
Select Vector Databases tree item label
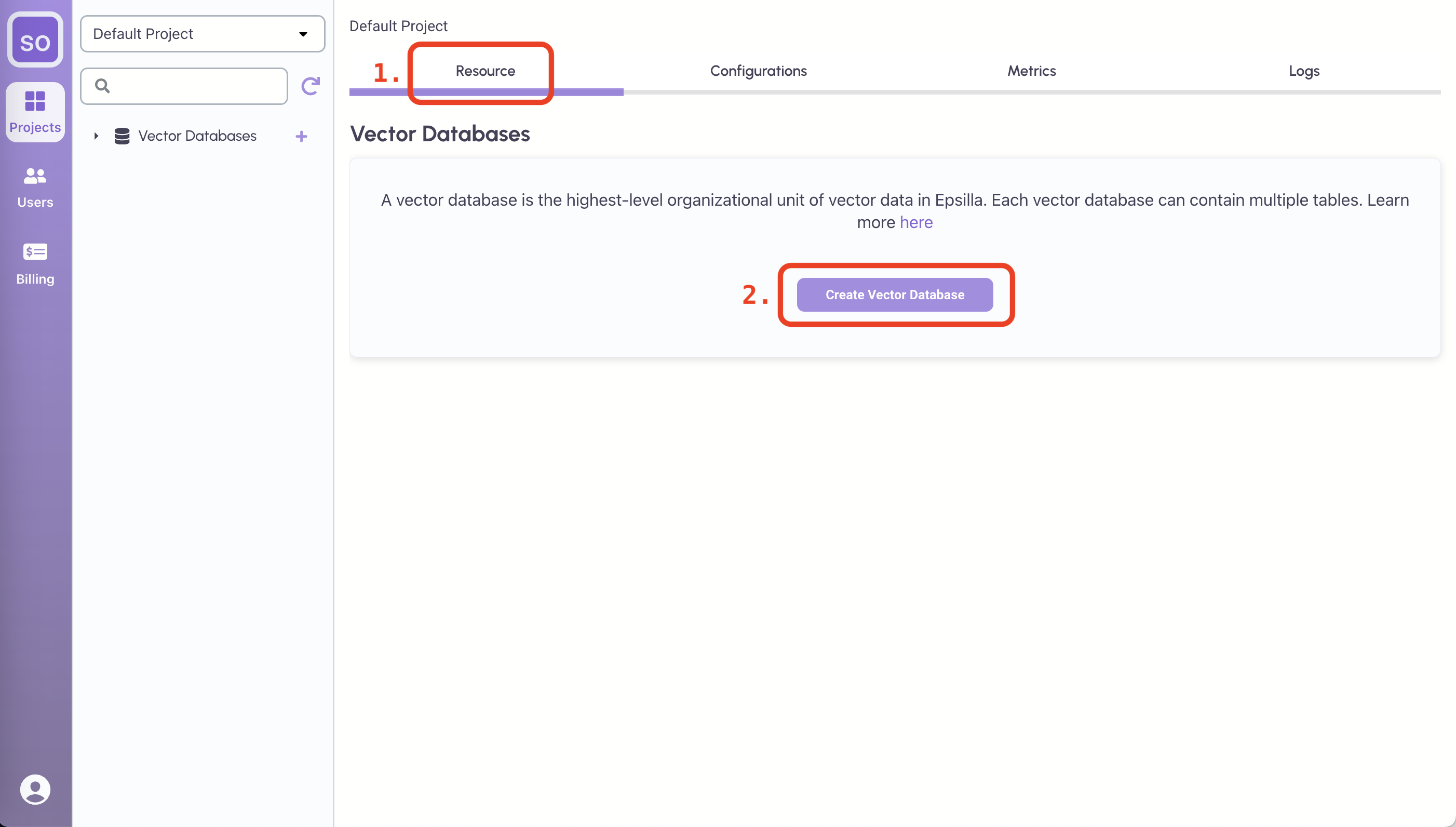pos(197,136)
